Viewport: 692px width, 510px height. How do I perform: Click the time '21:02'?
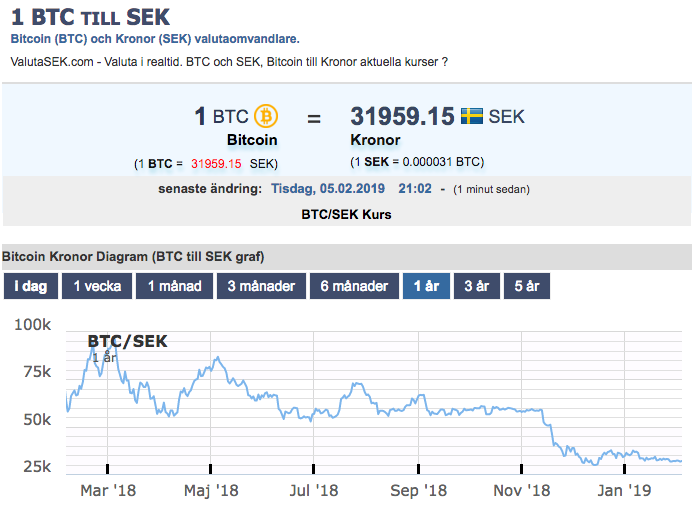415,188
